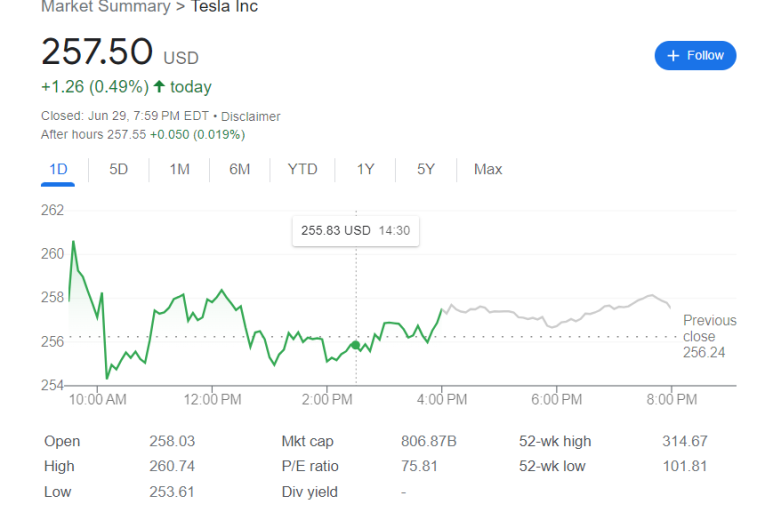Viewport: 773px width, 520px height.
Task: Open the Market Summary breadcrumb link
Action: point(105,6)
